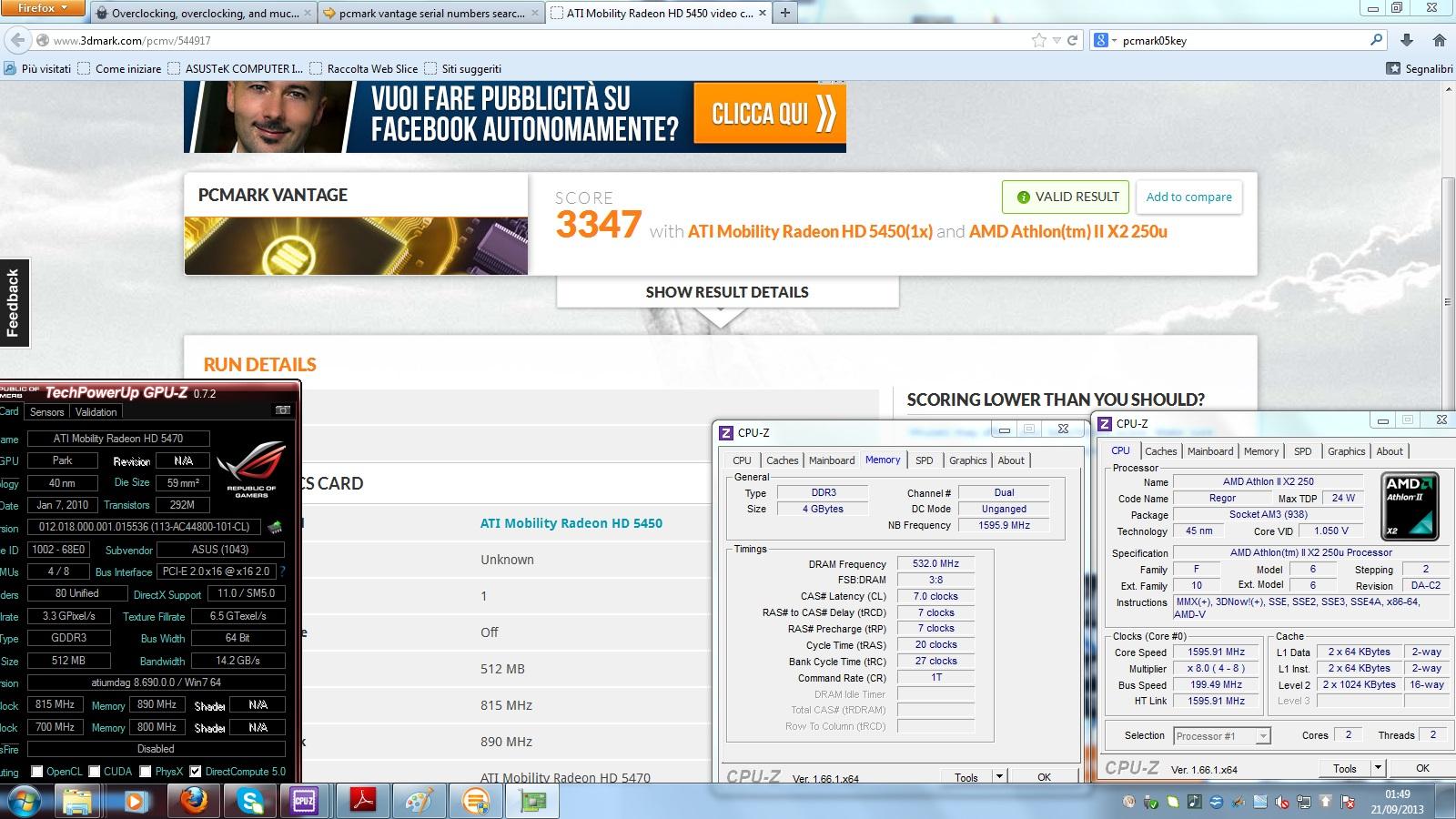
Task: Take a GPU-Z screenshot with the camera icon
Action: tap(283, 410)
